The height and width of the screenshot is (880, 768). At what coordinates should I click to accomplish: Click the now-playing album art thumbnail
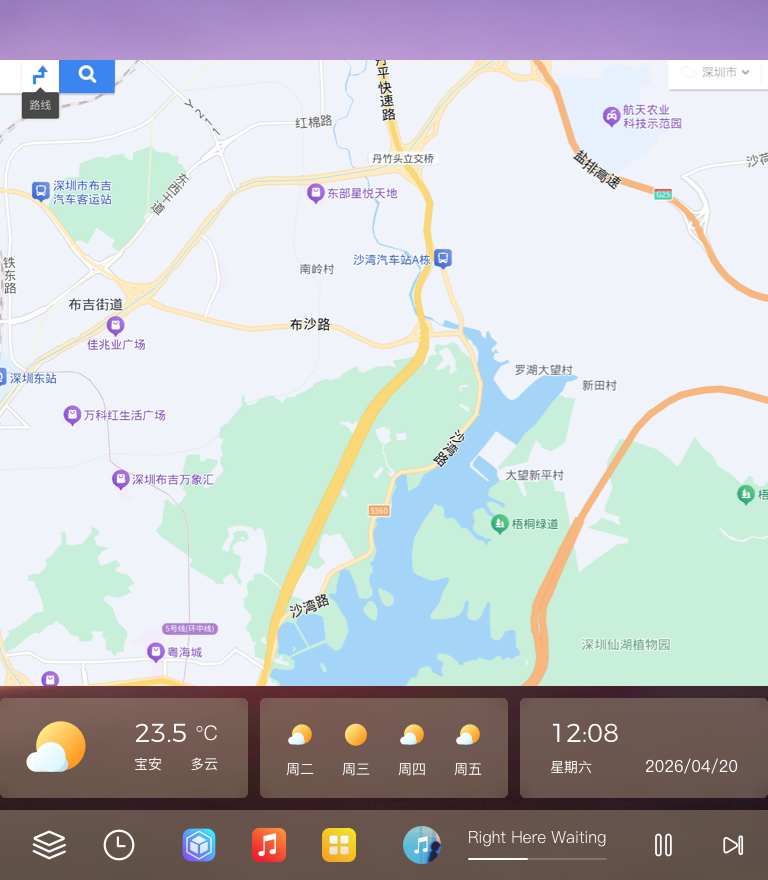[x=422, y=845]
